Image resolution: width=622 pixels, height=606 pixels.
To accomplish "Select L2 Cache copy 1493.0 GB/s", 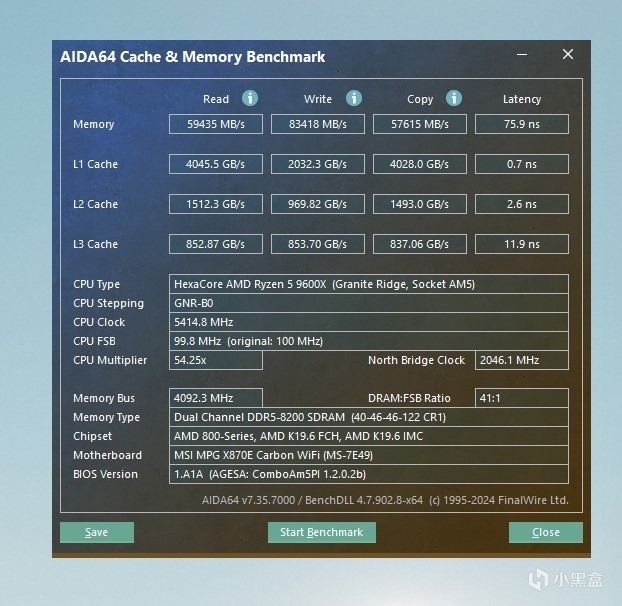I will [420, 204].
